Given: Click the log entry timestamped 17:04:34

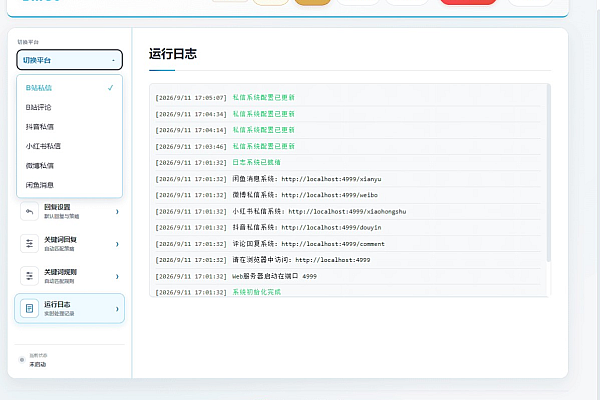Looking at the screenshot, I should (x=347, y=114).
